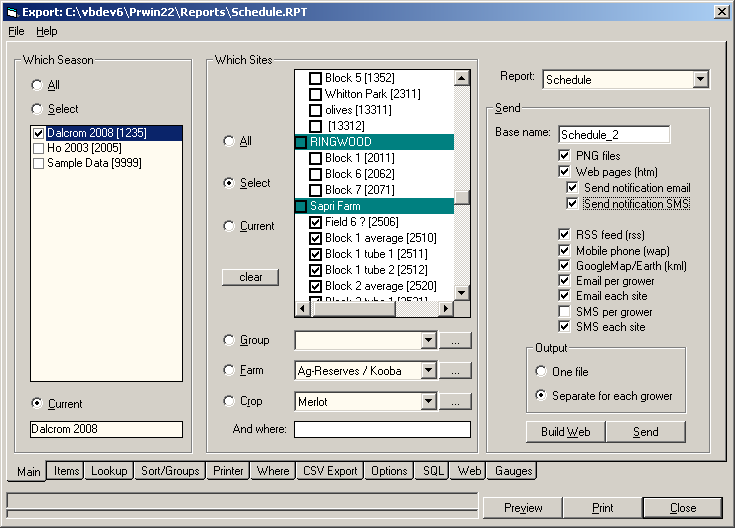Image resolution: width=735 pixels, height=528 pixels.
Task: Uncheck the PNG files option
Action: [566, 156]
